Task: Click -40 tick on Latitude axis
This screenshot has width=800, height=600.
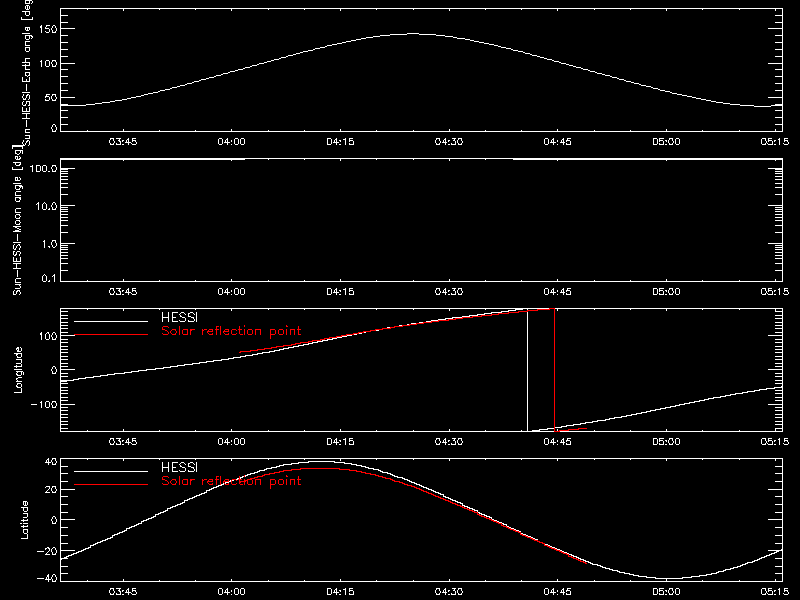Action: tap(47, 578)
